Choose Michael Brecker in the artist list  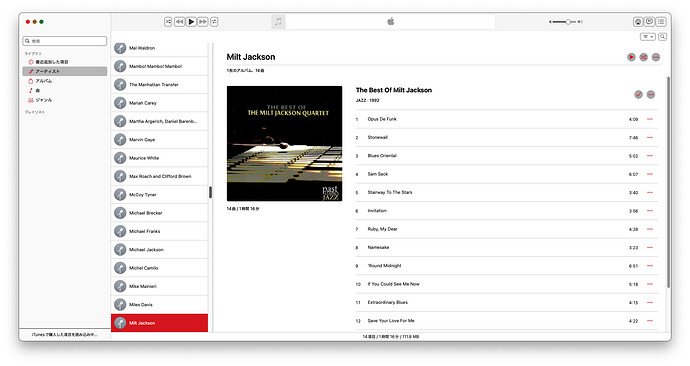coord(159,213)
